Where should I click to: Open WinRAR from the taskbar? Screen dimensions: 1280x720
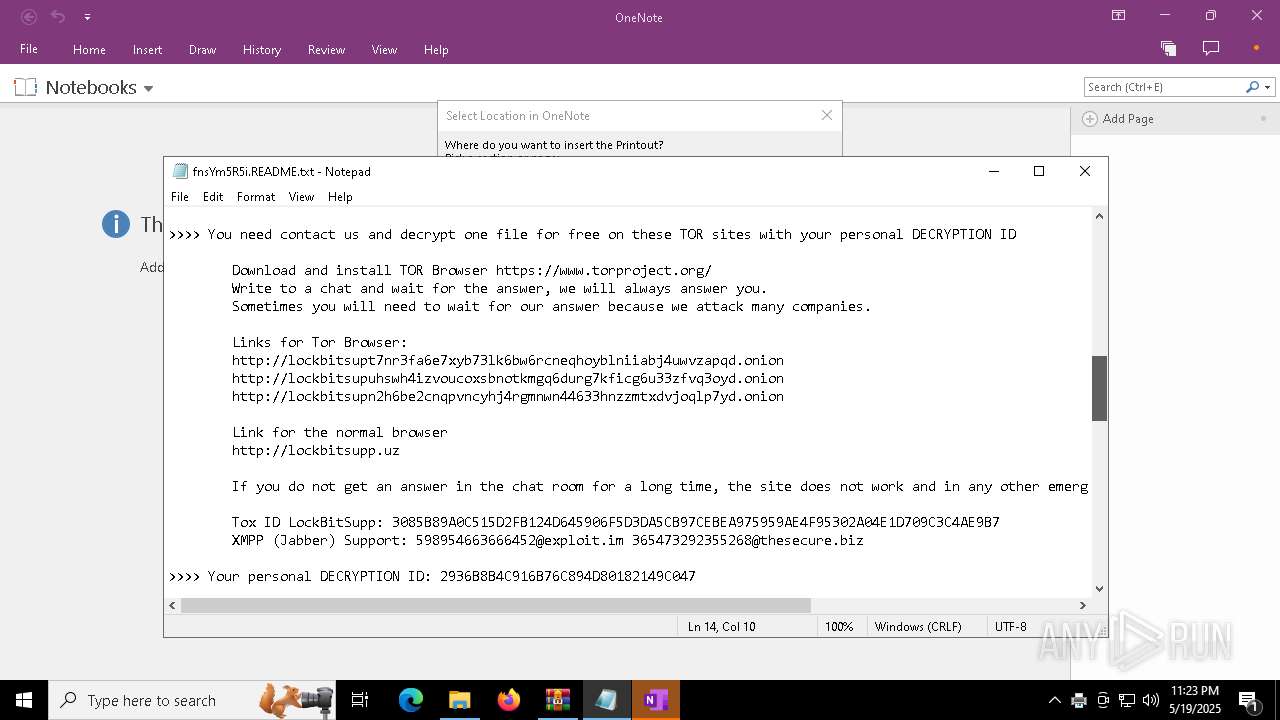[x=557, y=700]
